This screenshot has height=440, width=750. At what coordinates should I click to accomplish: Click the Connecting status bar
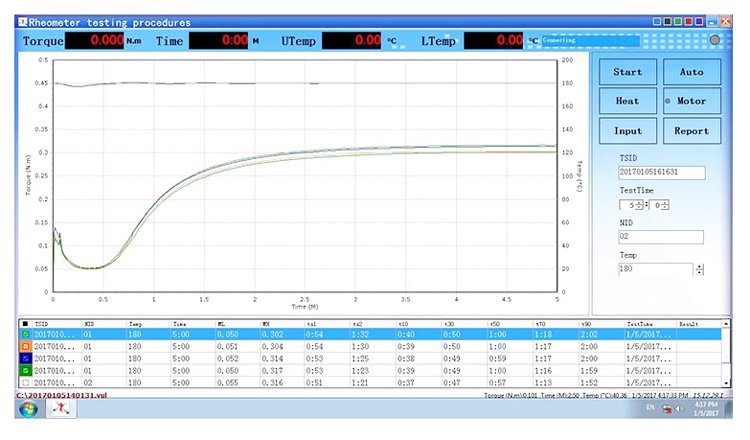tap(590, 41)
